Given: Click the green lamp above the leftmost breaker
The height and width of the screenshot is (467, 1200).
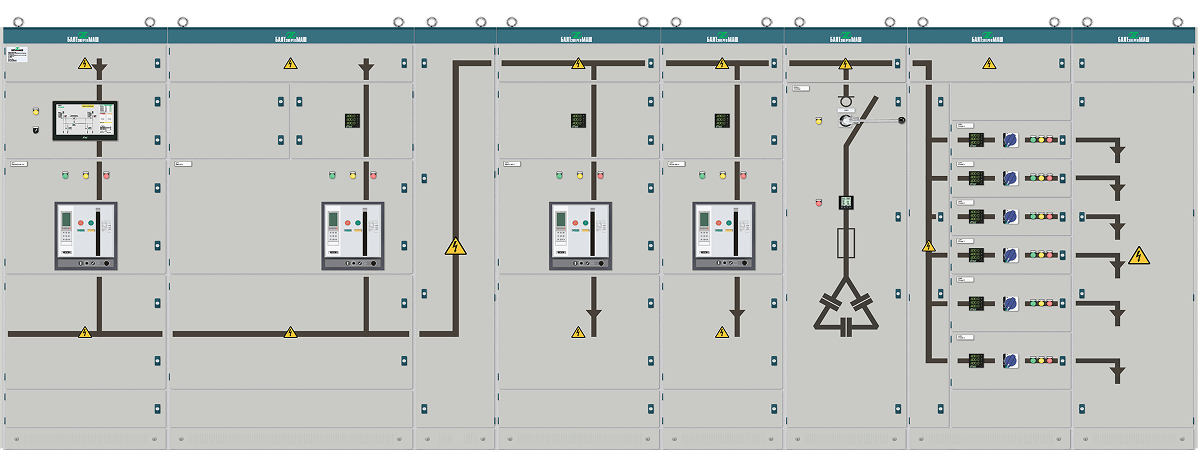Looking at the screenshot, I should pos(66,175).
